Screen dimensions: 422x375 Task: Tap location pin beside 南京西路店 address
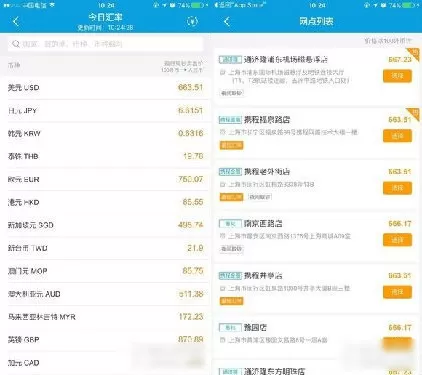(223, 236)
